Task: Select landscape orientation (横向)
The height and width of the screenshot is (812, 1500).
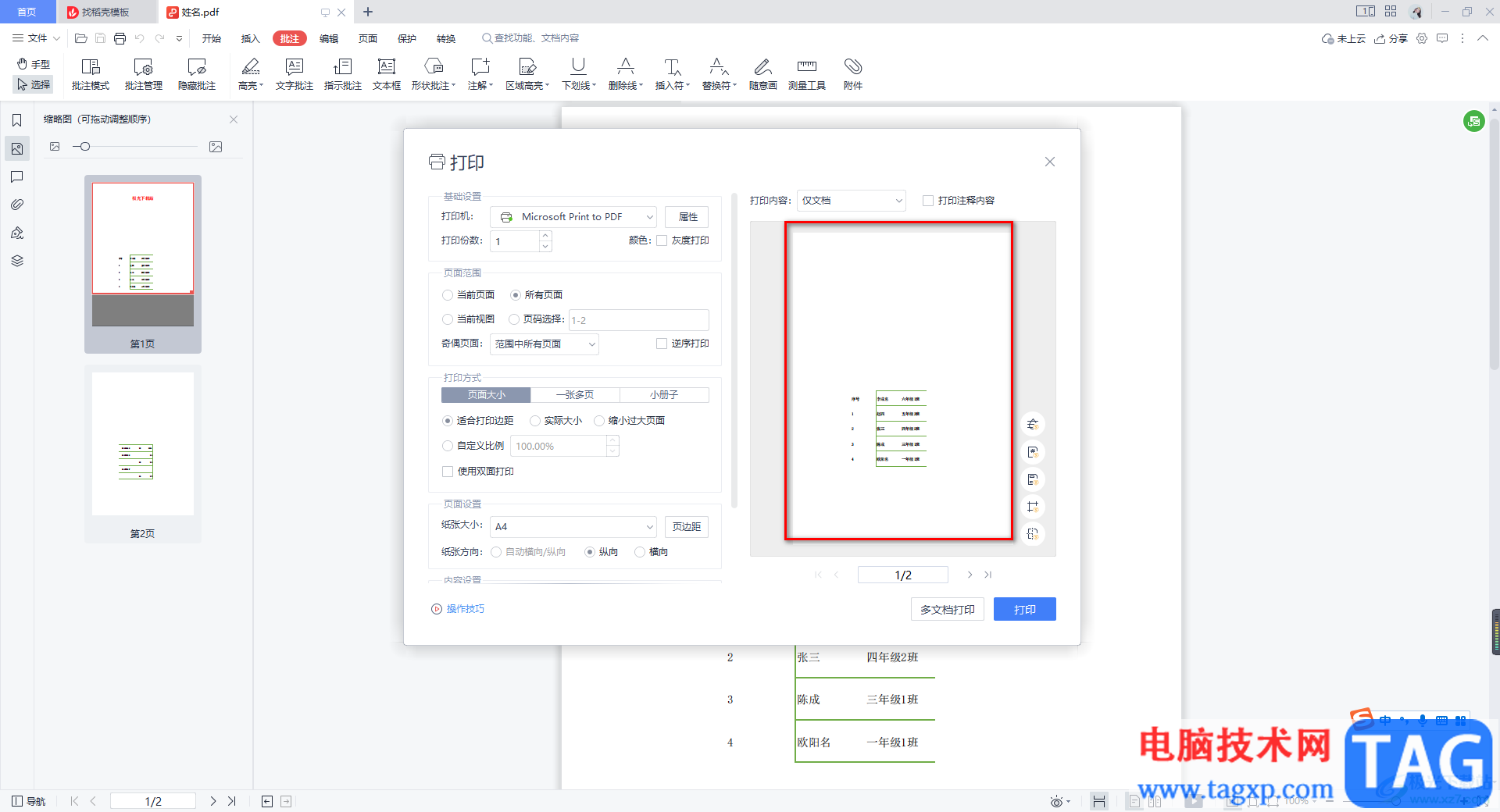Action: tap(640, 552)
